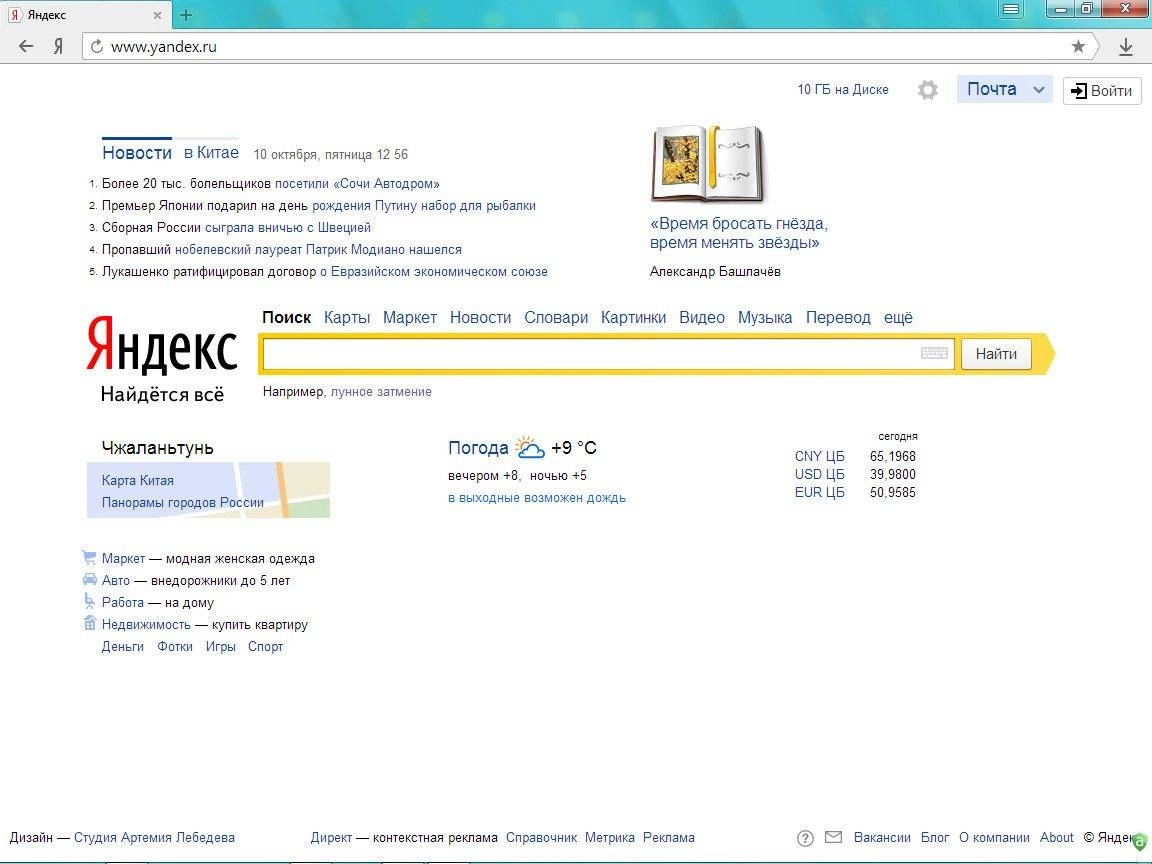Close the Яндекс tab
The height and width of the screenshot is (864, 1152).
157,15
